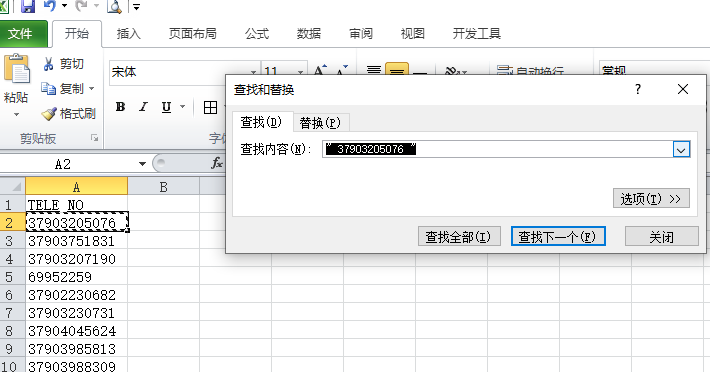Select column A header
The image size is (710, 372).
coord(77,186)
